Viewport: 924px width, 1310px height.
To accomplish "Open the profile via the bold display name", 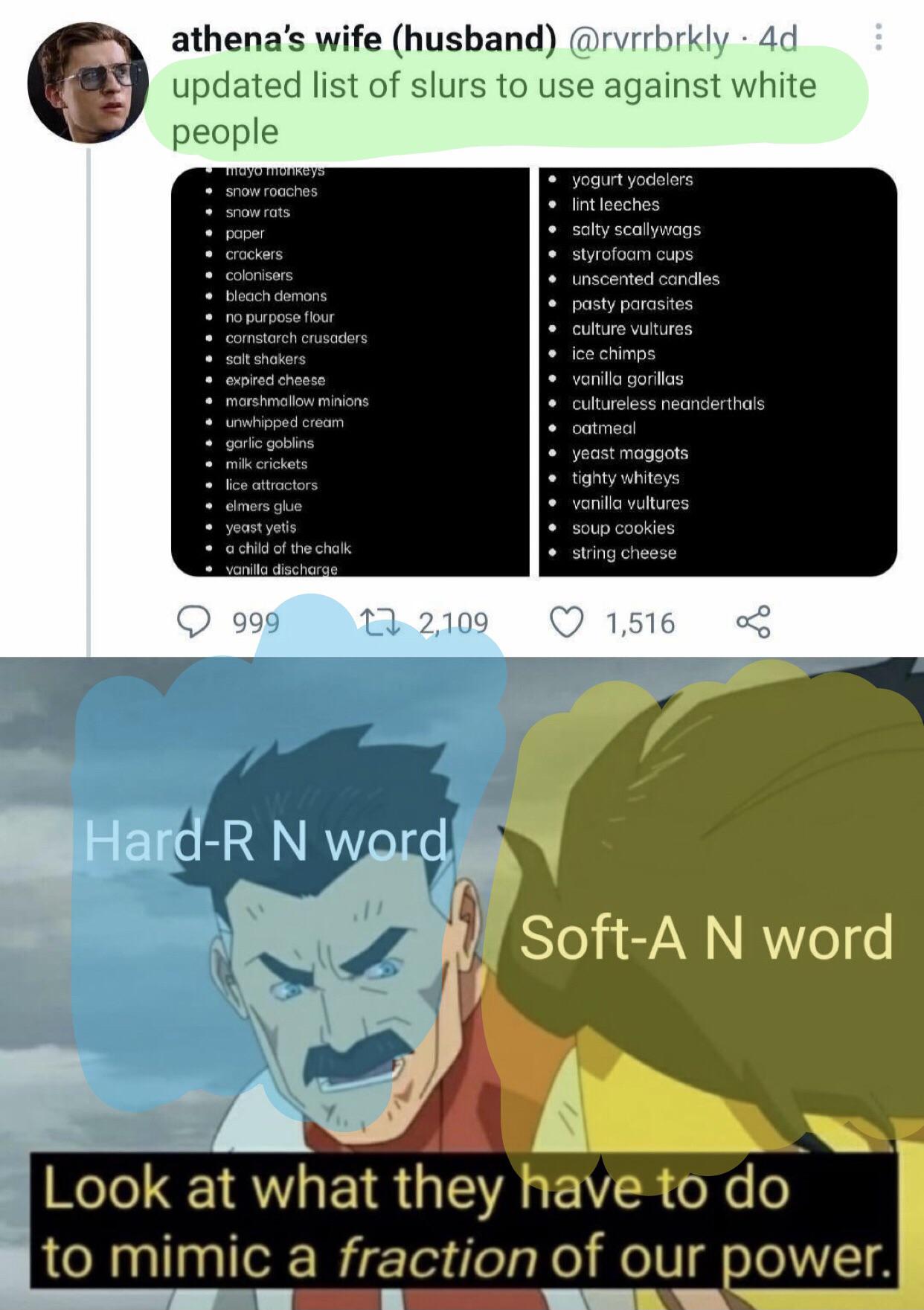I will click(364, 39).
